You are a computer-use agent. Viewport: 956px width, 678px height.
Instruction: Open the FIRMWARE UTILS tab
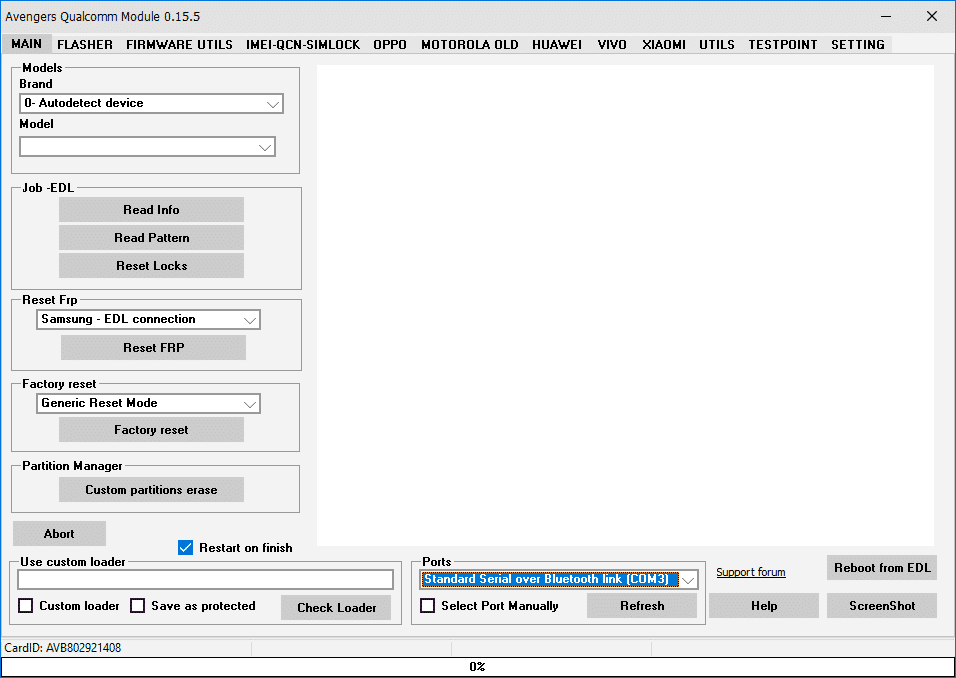tap(179, 45)
